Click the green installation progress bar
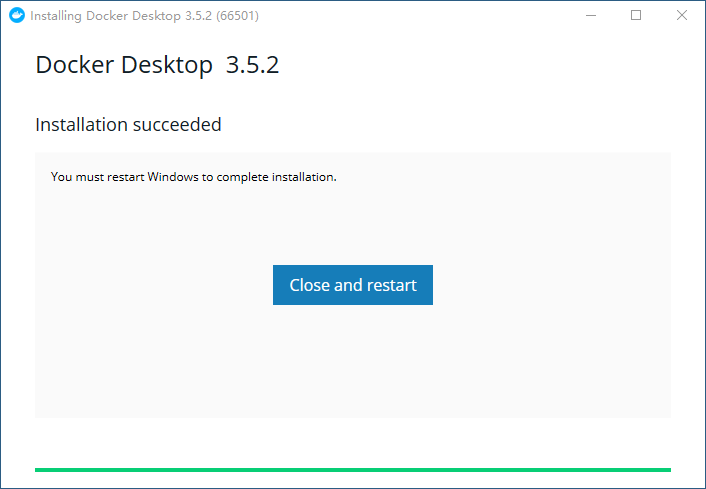 coord(353,470)
